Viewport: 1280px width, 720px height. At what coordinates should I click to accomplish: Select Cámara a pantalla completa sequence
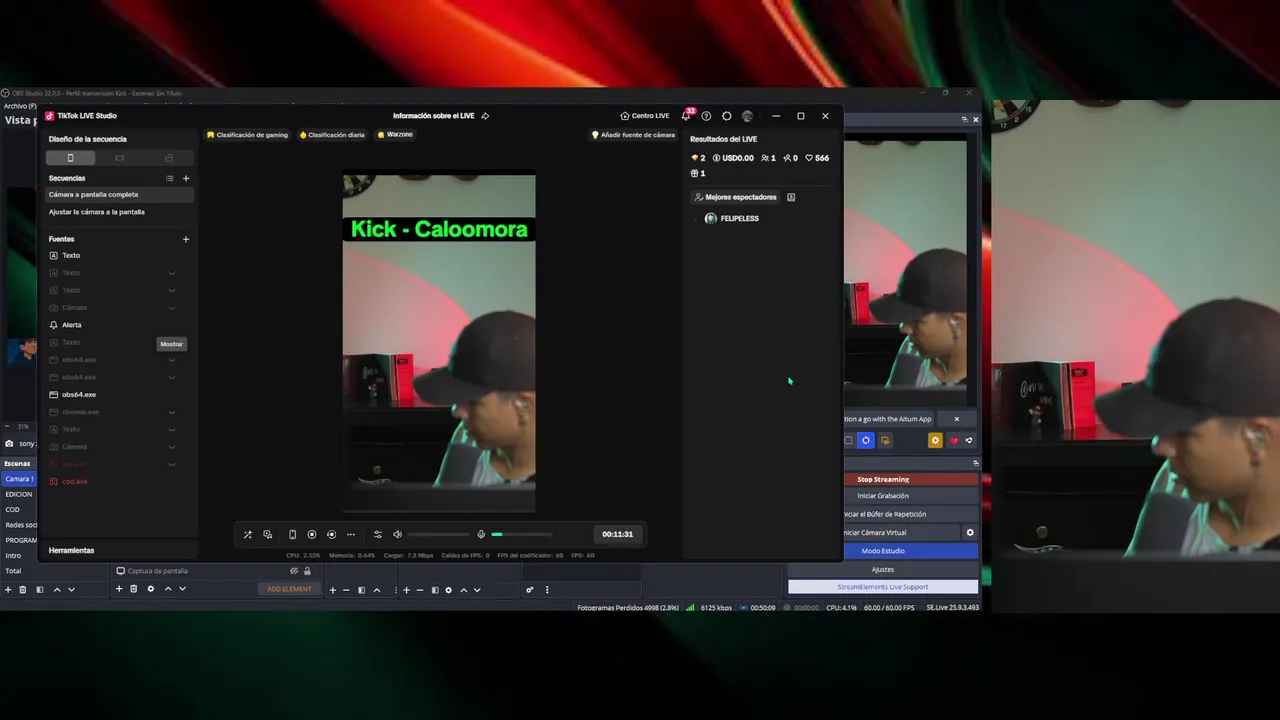click(119, 194)
